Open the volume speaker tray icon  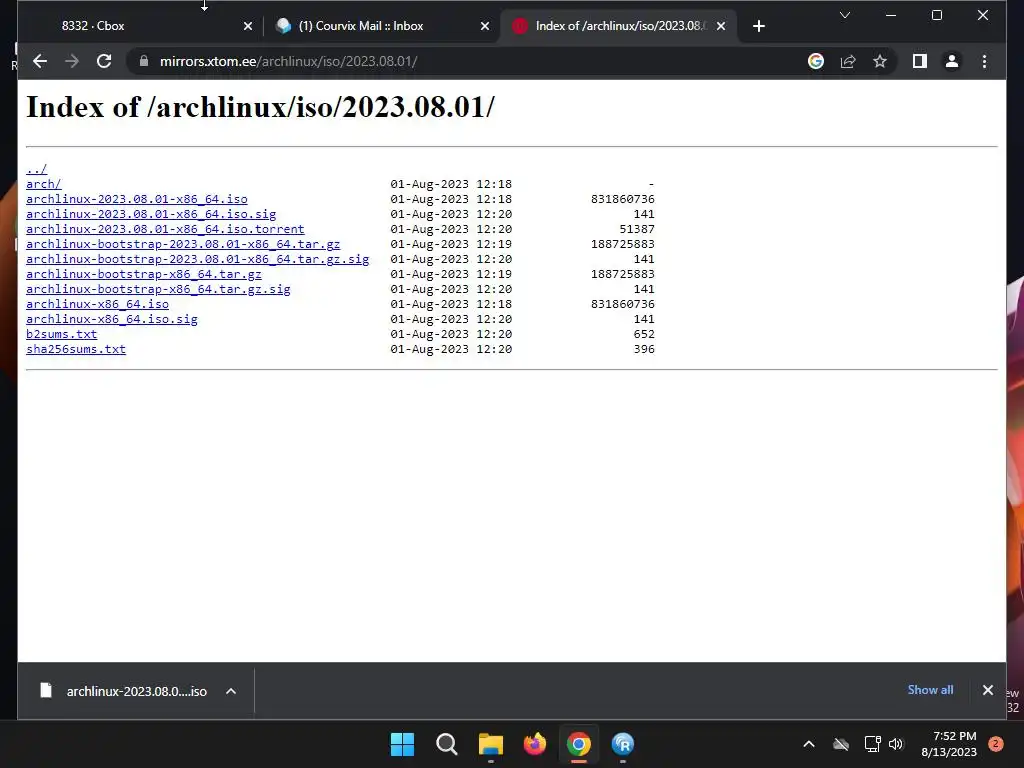(896, 744)
